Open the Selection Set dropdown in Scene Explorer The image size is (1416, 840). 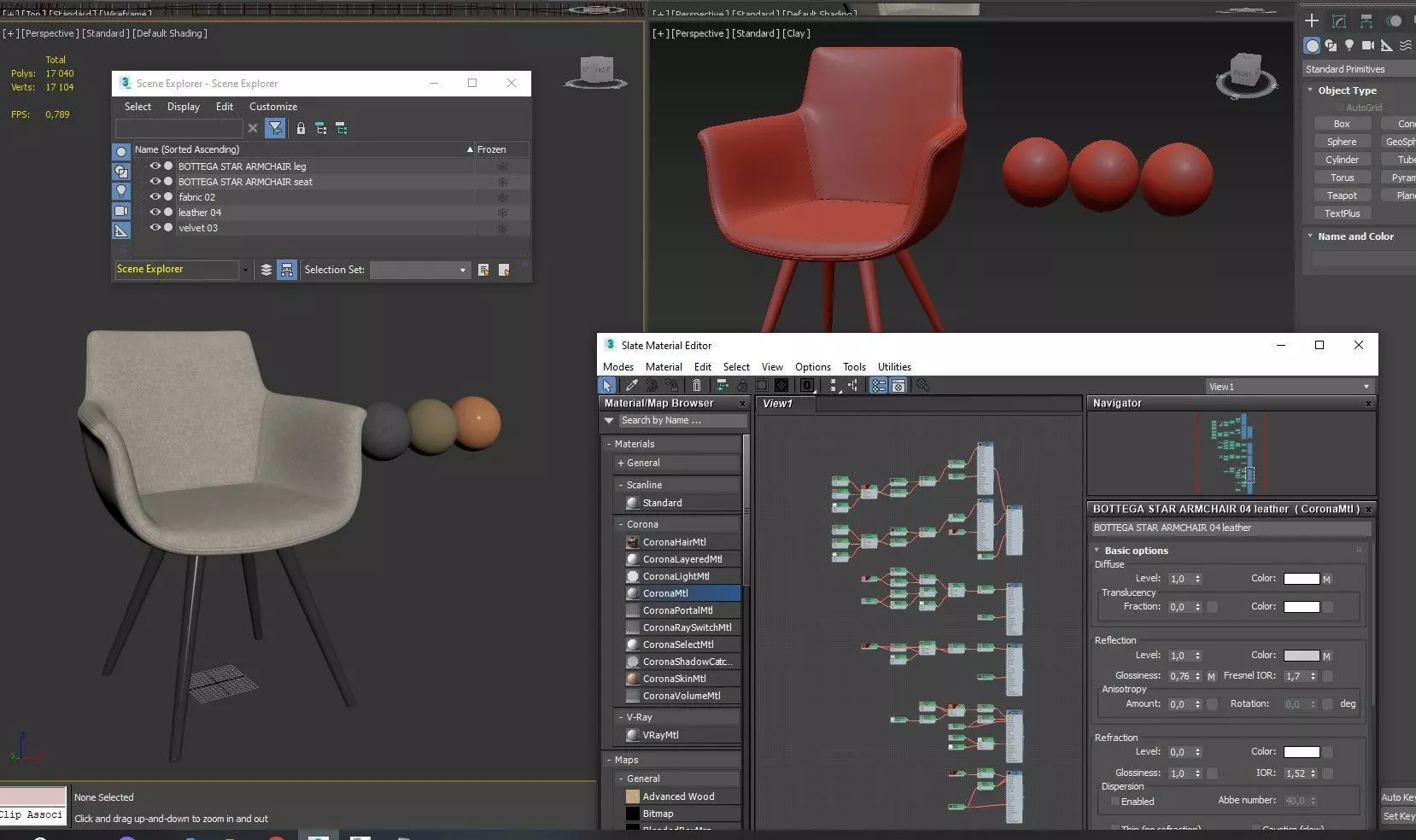tap(463, 270)
